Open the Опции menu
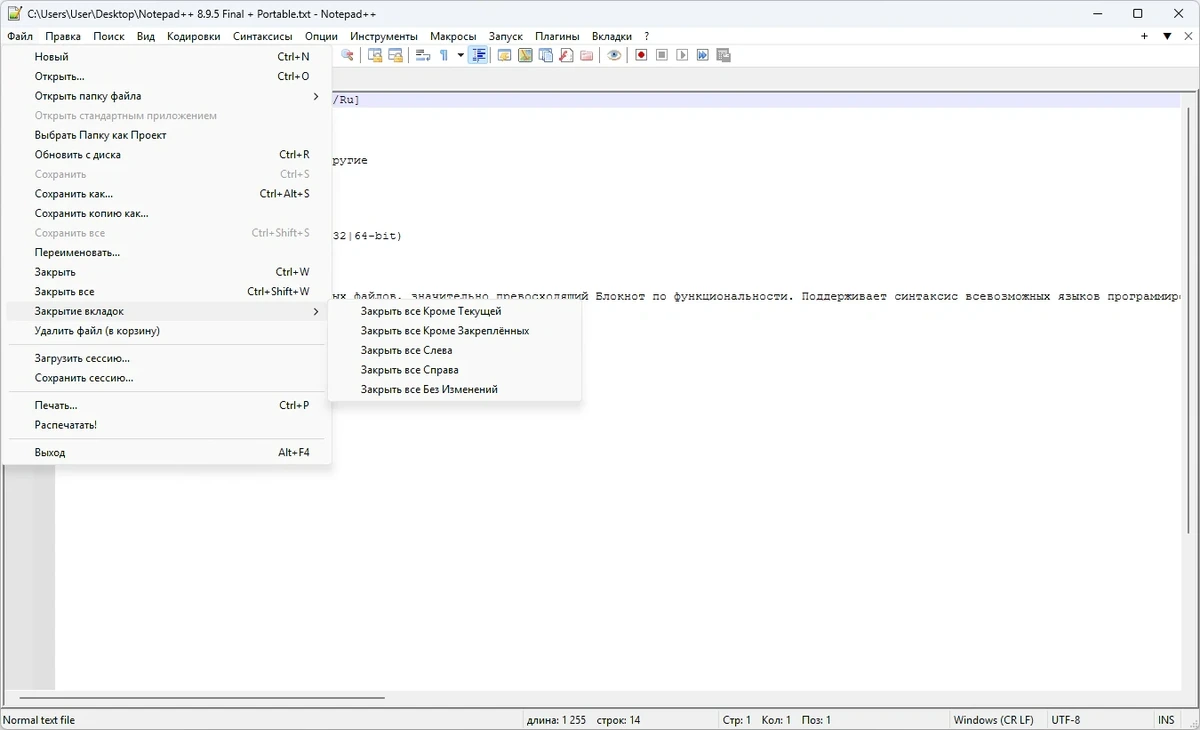 click(322, 36)
